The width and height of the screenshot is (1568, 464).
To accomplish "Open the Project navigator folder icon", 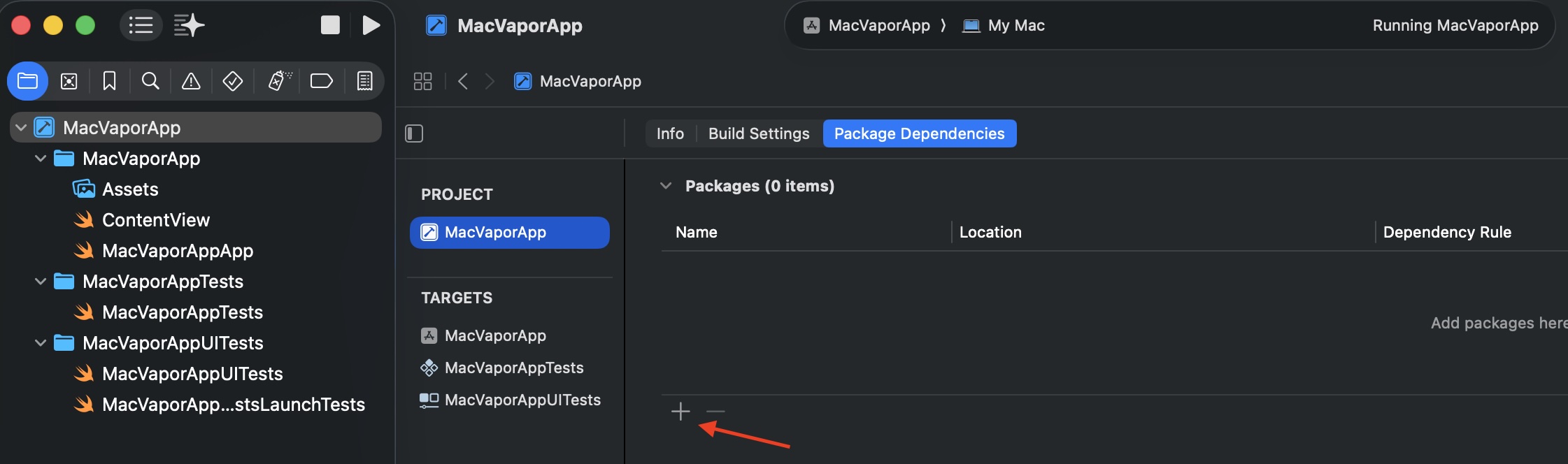I will 27,81.
